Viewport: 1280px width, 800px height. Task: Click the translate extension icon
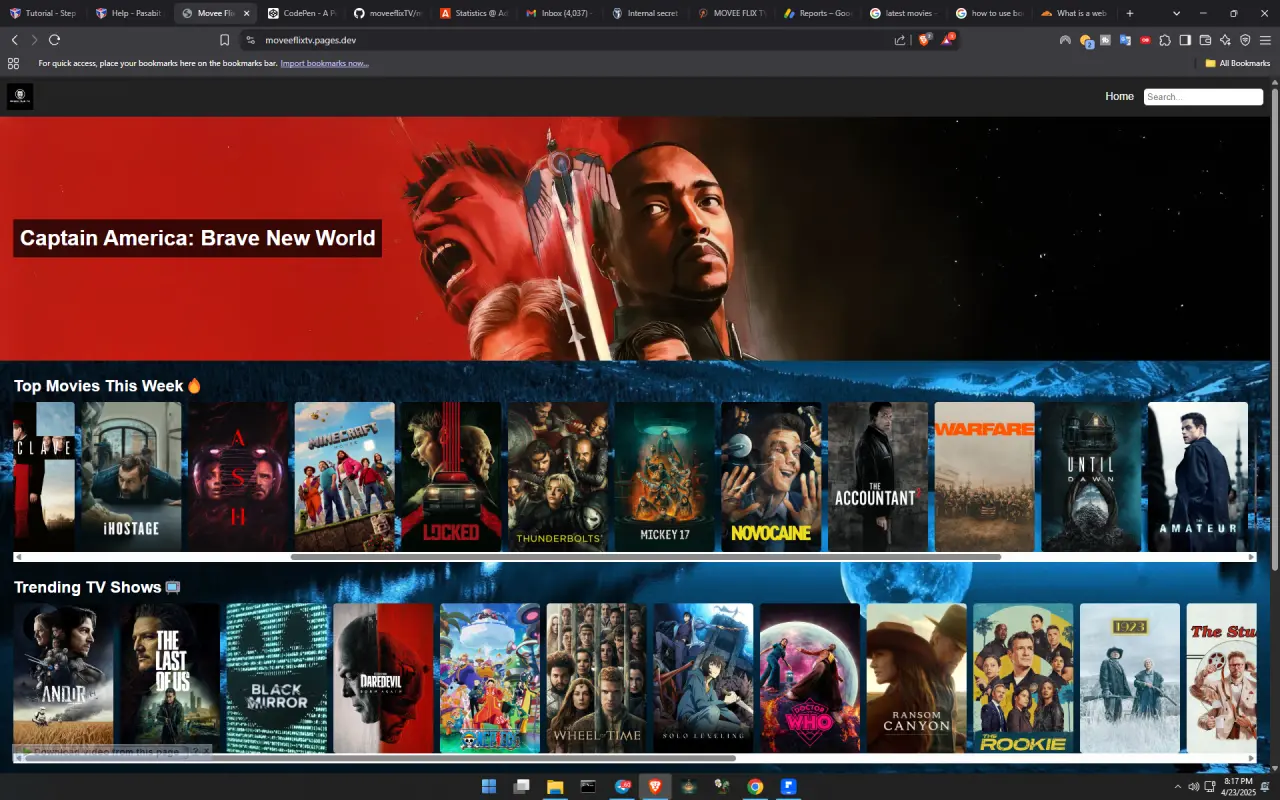click(x=1125, y=40)
